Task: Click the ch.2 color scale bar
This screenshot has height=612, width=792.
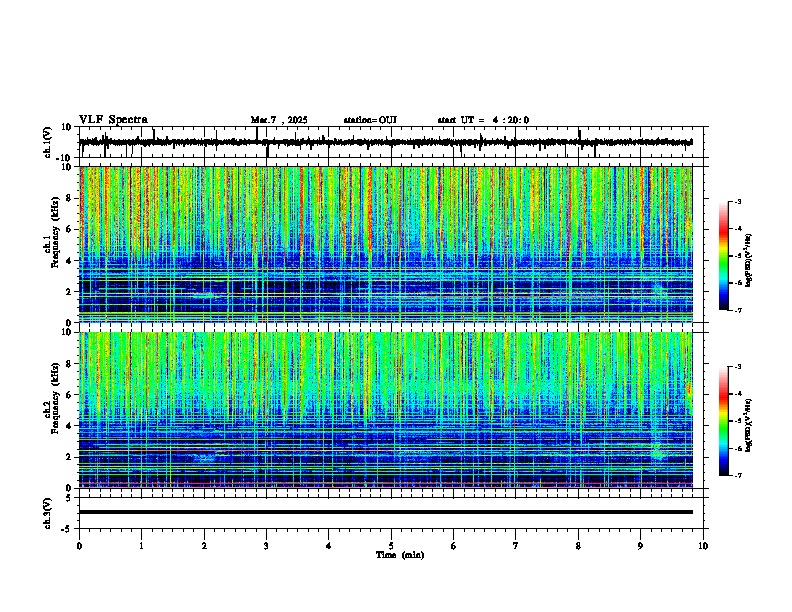Action: point(724,421)
